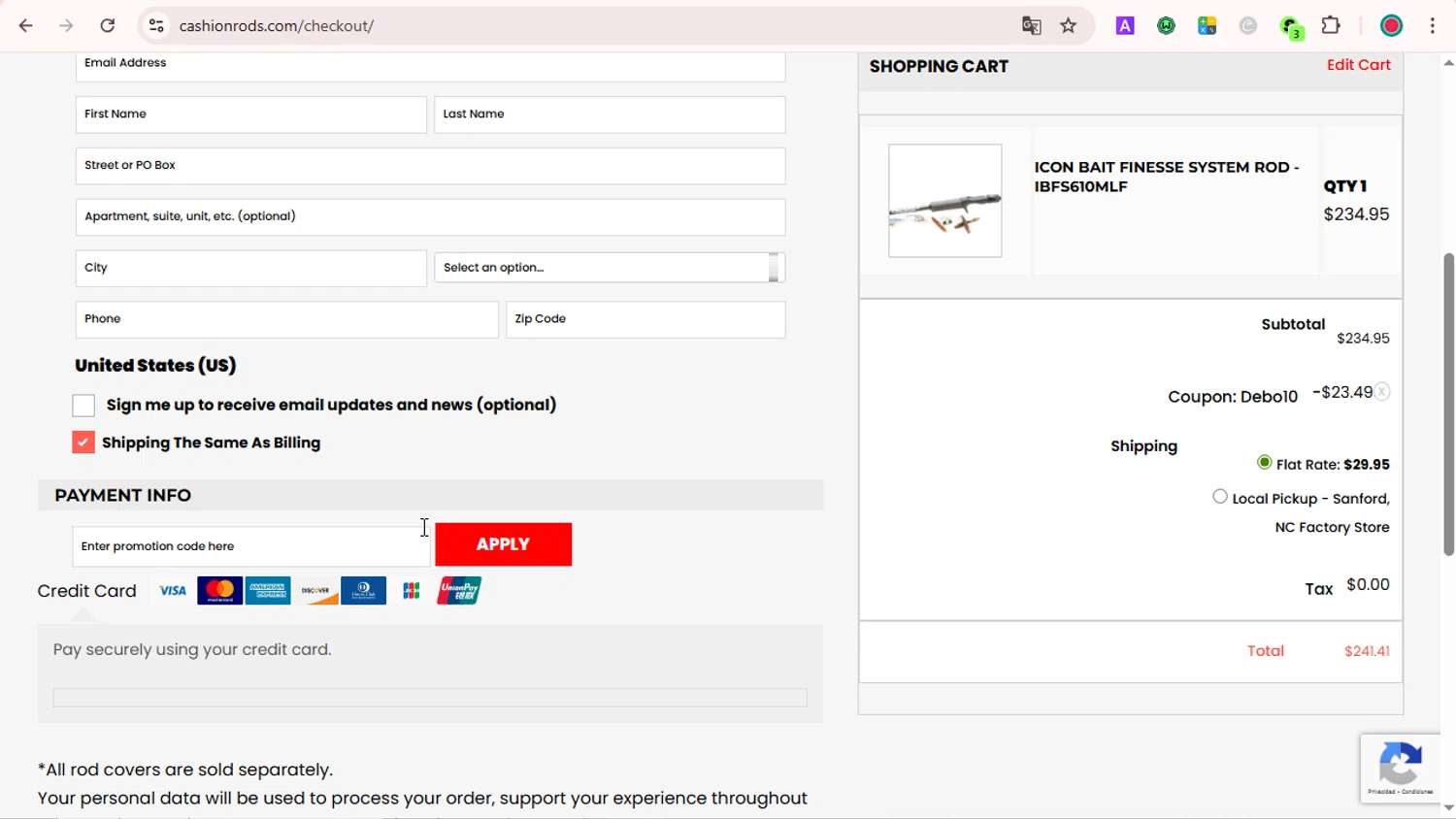Image resolution: width=1456 pixels, height=819 pixels.
Task: Open the reCAPTCHA badge
Action: (x=1401, y=769)
